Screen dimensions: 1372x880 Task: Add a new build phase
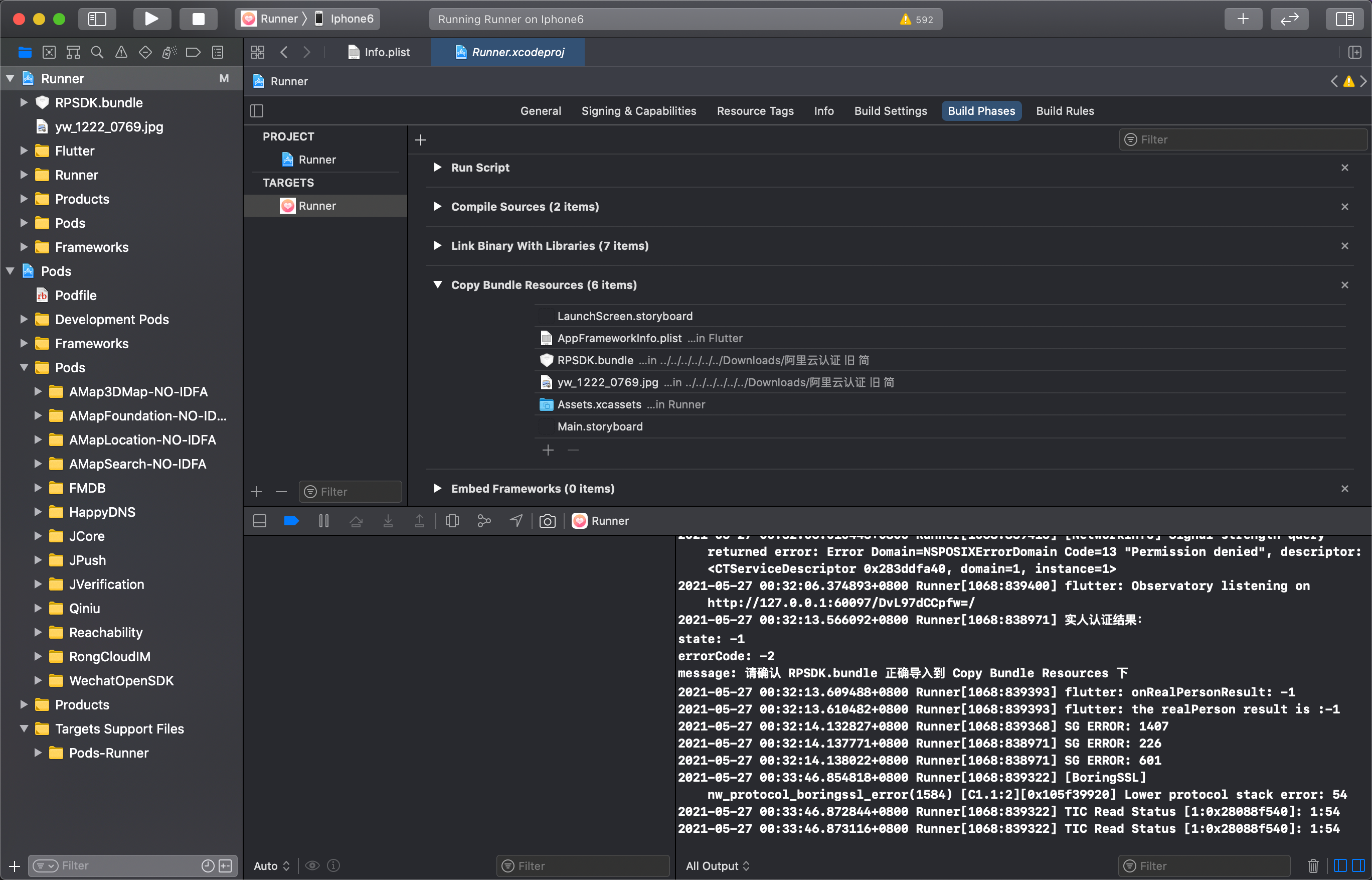coord(421,140)
